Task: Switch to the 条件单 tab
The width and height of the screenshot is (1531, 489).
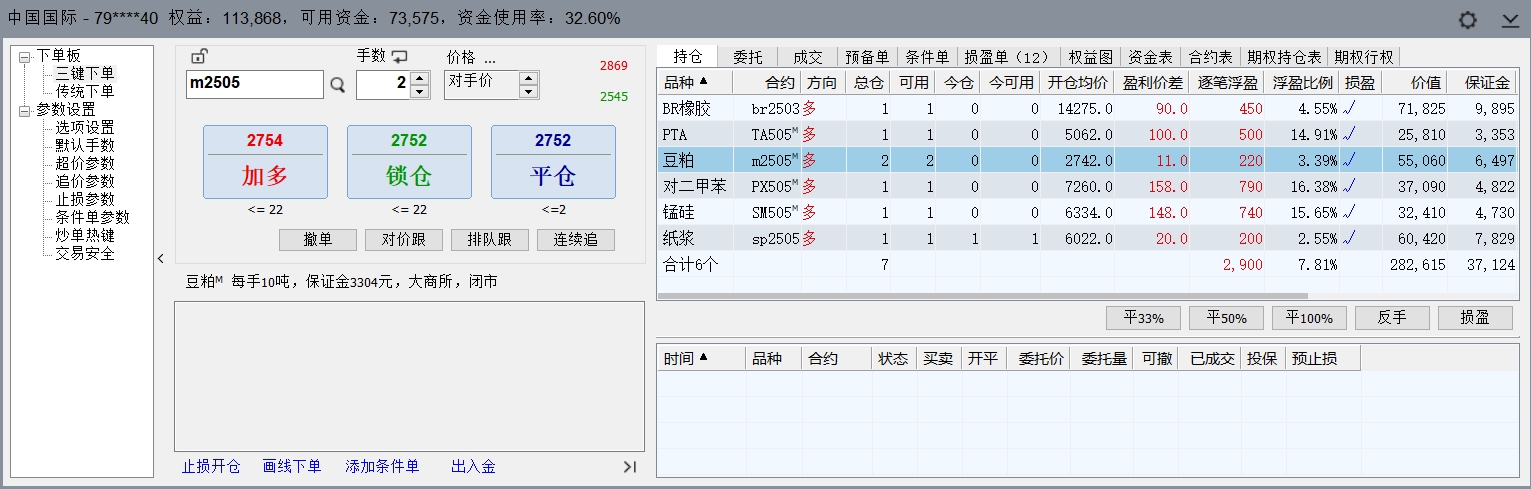Action: [x=927, y=57]
